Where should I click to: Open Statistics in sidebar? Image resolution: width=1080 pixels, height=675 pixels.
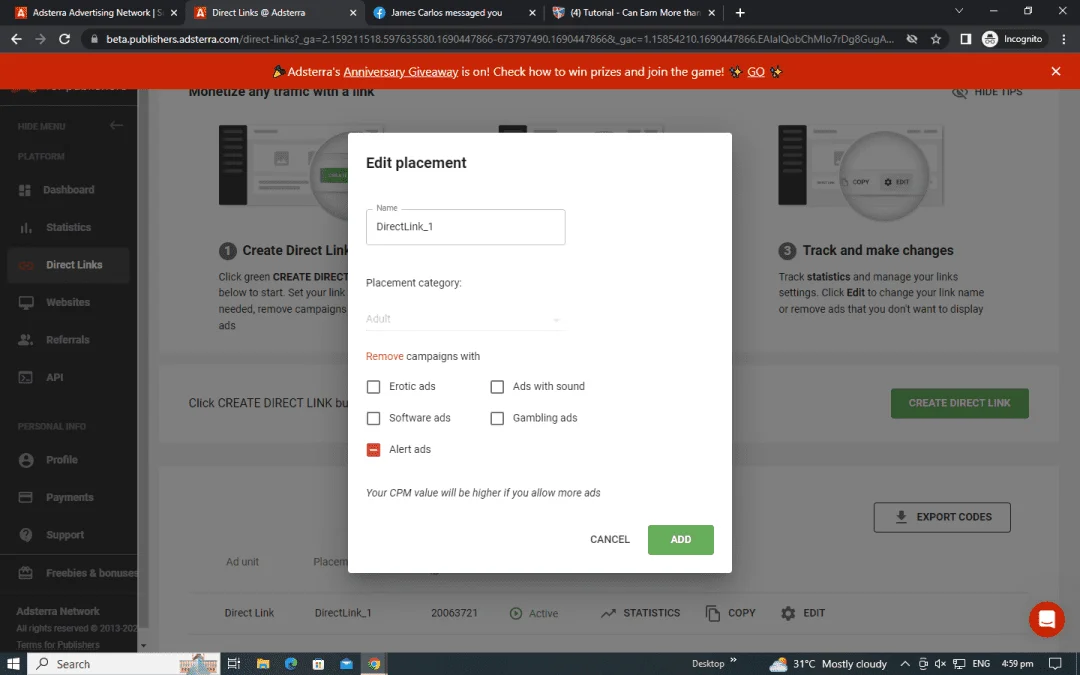tap(68, 227)
